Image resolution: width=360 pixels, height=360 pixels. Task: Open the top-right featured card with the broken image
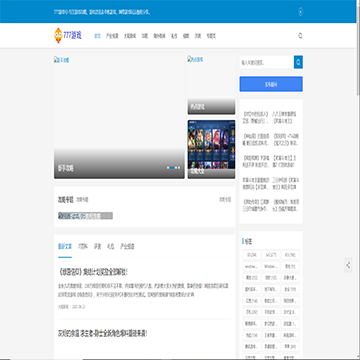pyautogui.click(x=211, y=85)
